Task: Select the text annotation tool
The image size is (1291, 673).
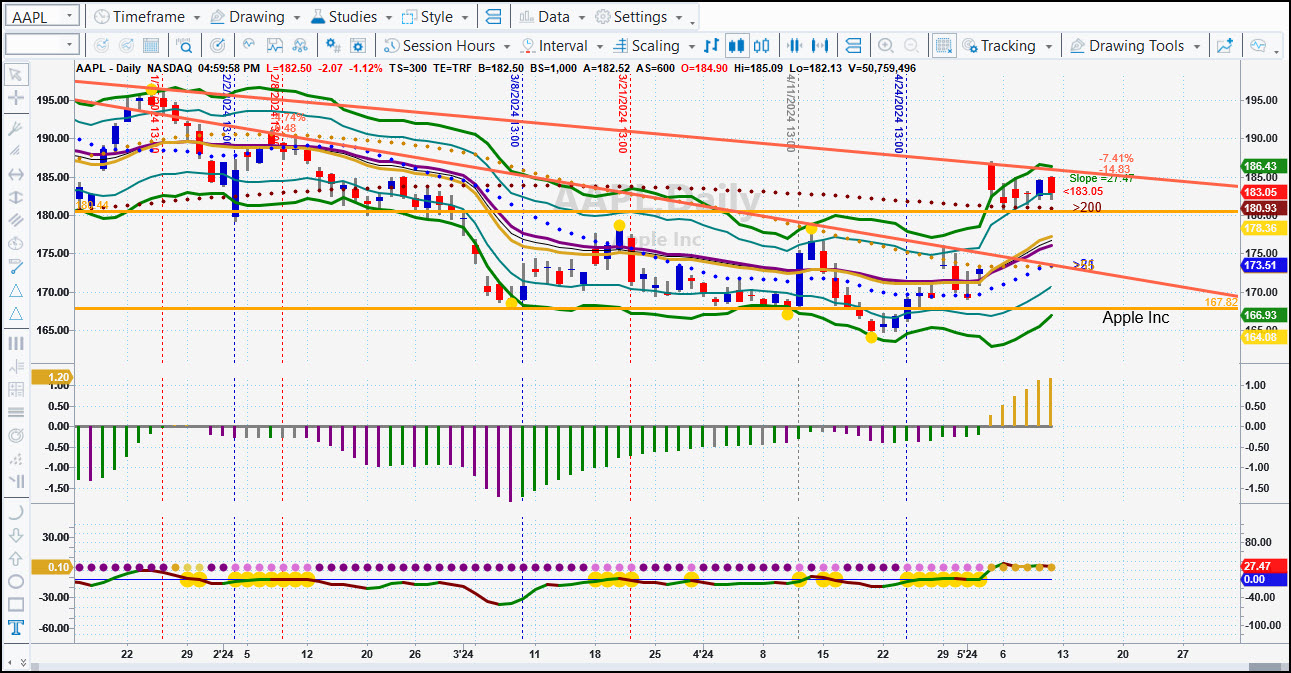Action: (x=16, y=628)
